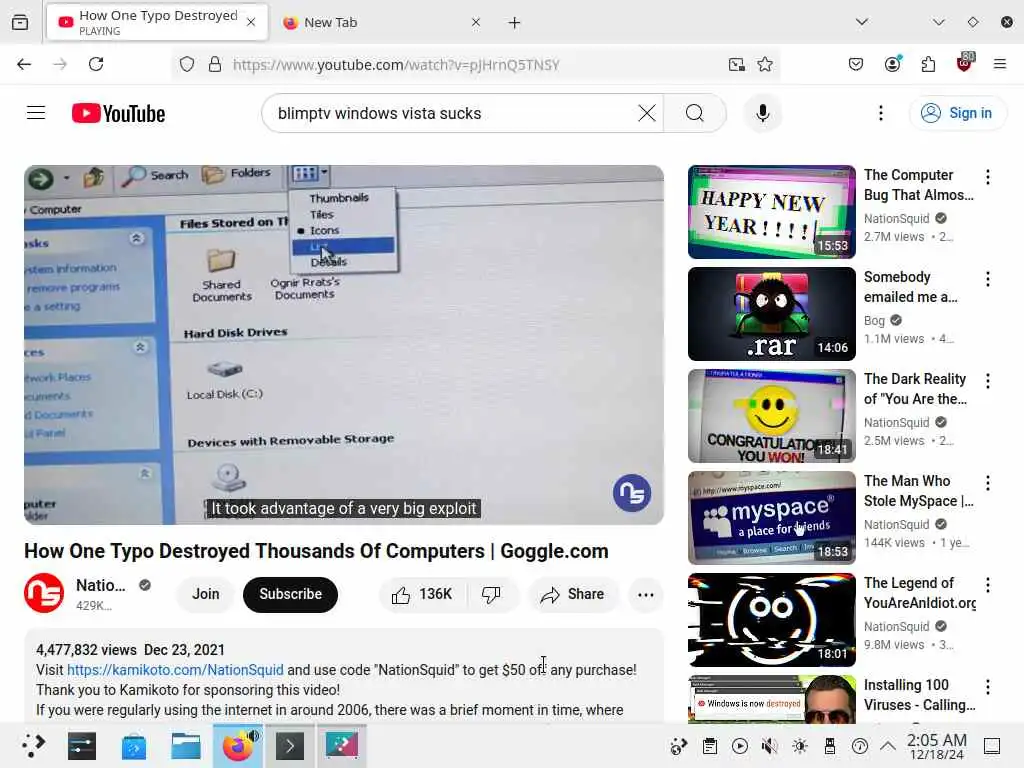This screenshot has height=768, width=1024.
Task: Open options for Somebody emailed me video
Action: click(x=987, y=279)
